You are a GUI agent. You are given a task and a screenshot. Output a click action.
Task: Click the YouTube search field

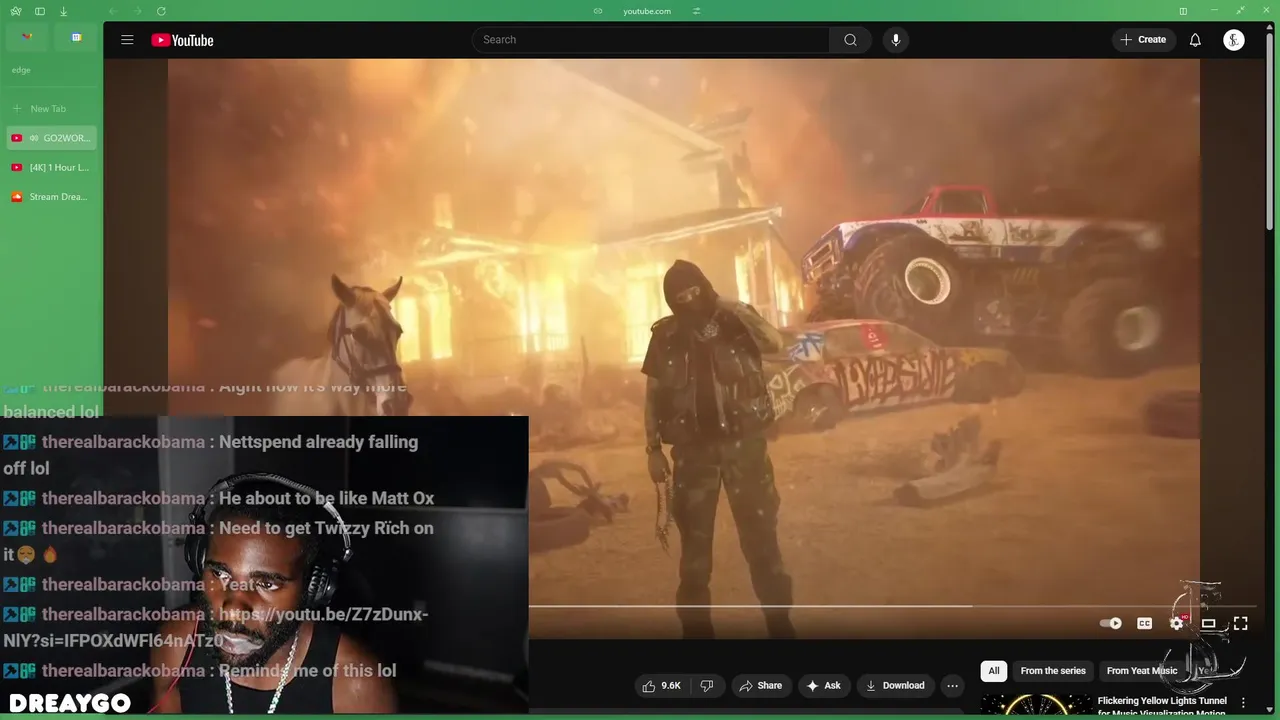650,40
